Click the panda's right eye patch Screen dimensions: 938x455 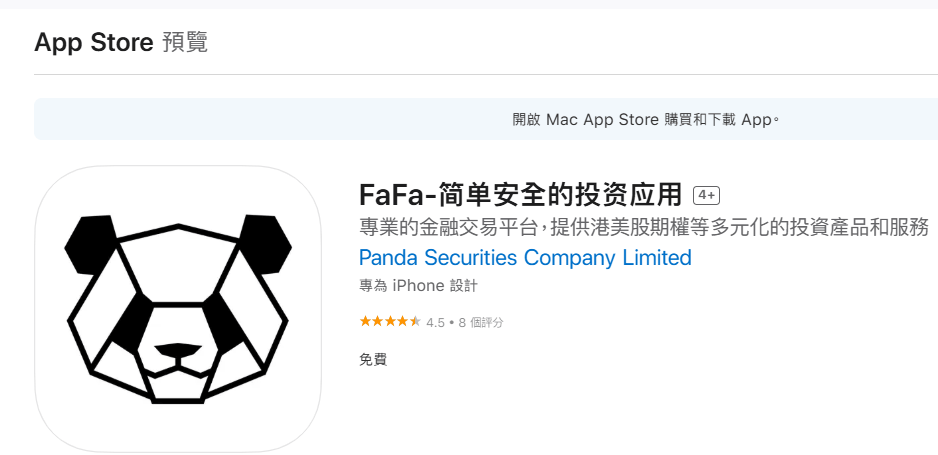[224, 322]
